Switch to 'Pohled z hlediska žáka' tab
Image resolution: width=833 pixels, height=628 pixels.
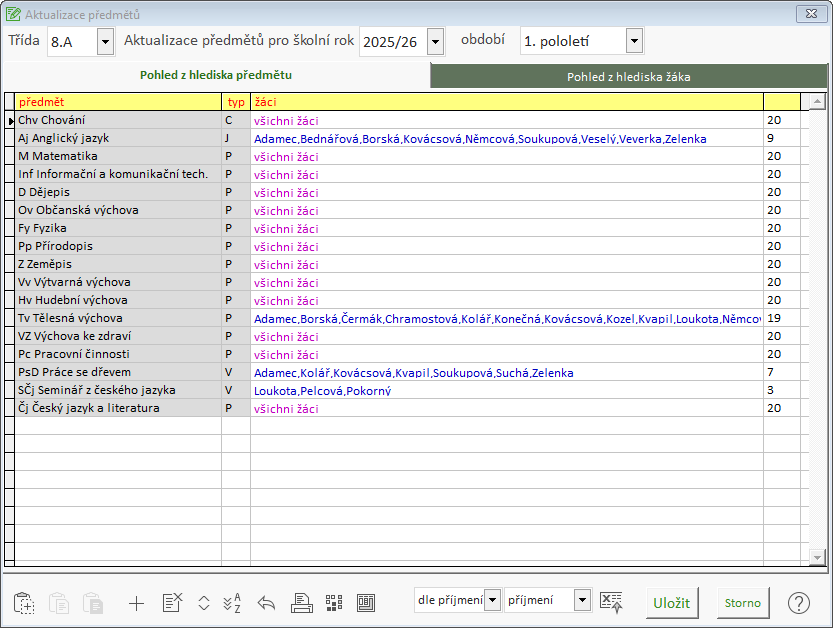[628, 76]
